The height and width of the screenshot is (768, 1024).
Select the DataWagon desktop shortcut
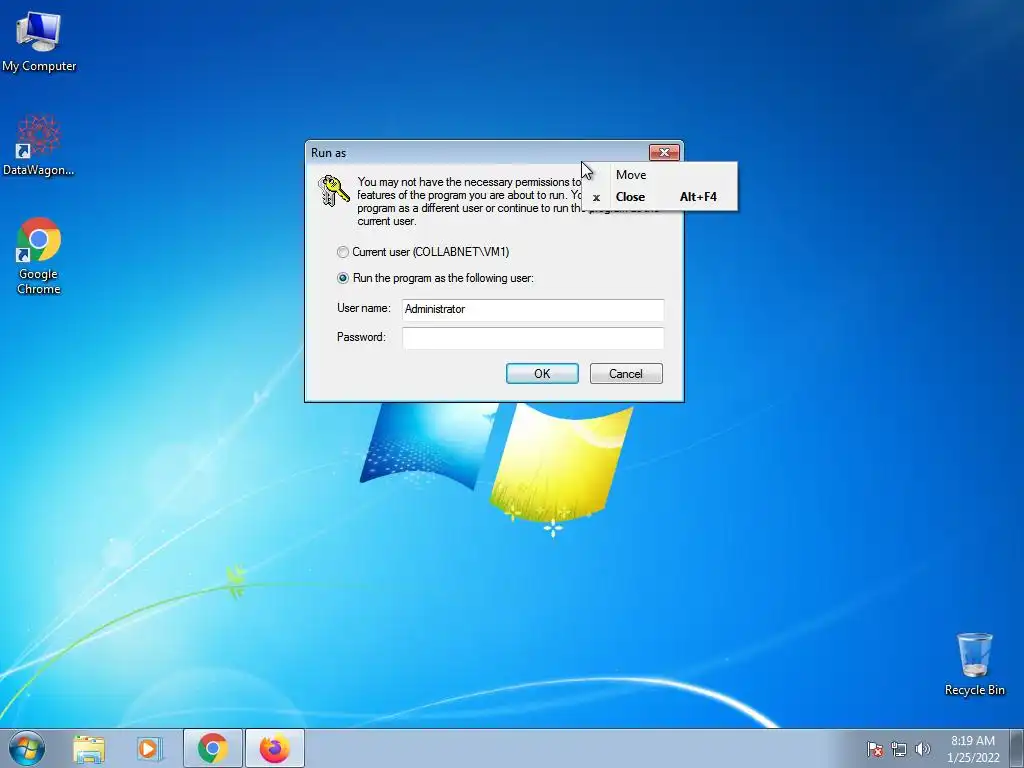point(39,145)
